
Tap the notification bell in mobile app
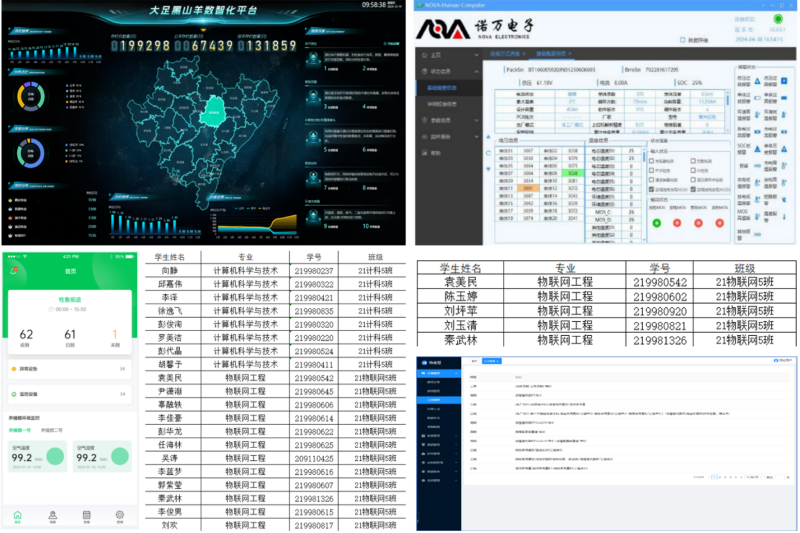pyautogui.click(x=15, y=271)
